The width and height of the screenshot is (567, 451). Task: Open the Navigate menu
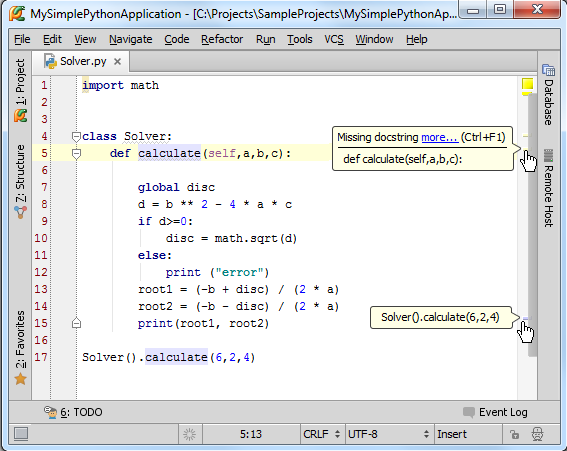(131, 39)
